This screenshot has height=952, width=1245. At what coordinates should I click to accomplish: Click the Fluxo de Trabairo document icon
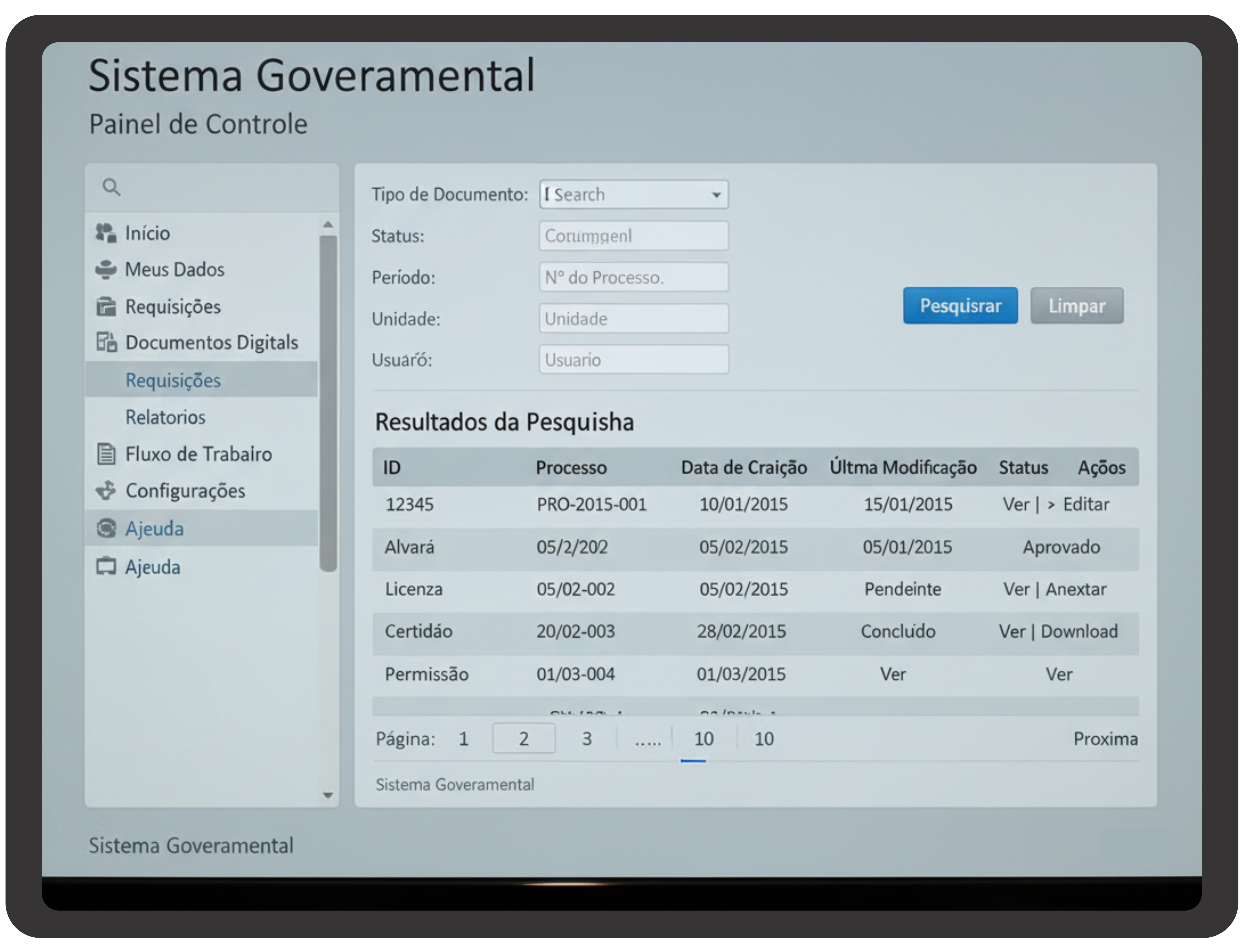click(106, 454)
